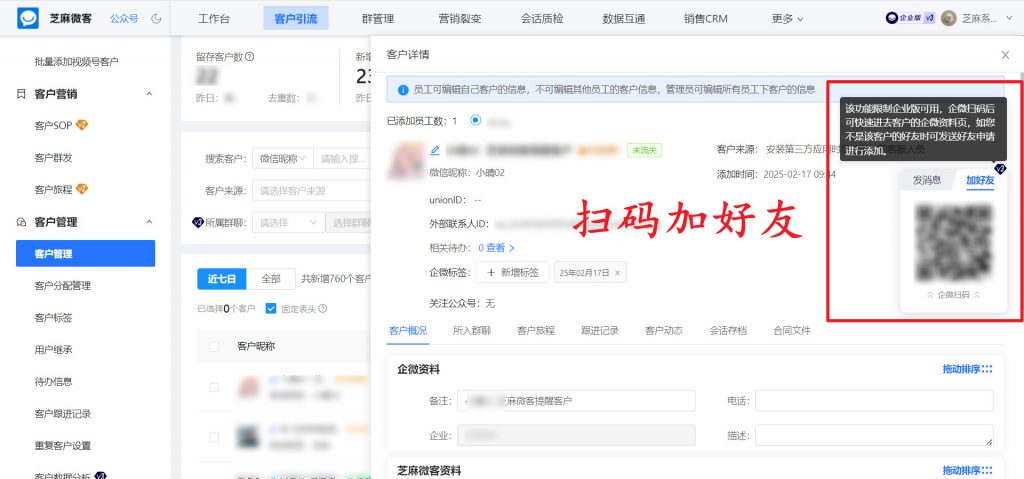The height and width of the screenshot is (479, 1024).
Task: Click the 拖动排序 handle in 芝麻微客资料
Action: point(967,471)
